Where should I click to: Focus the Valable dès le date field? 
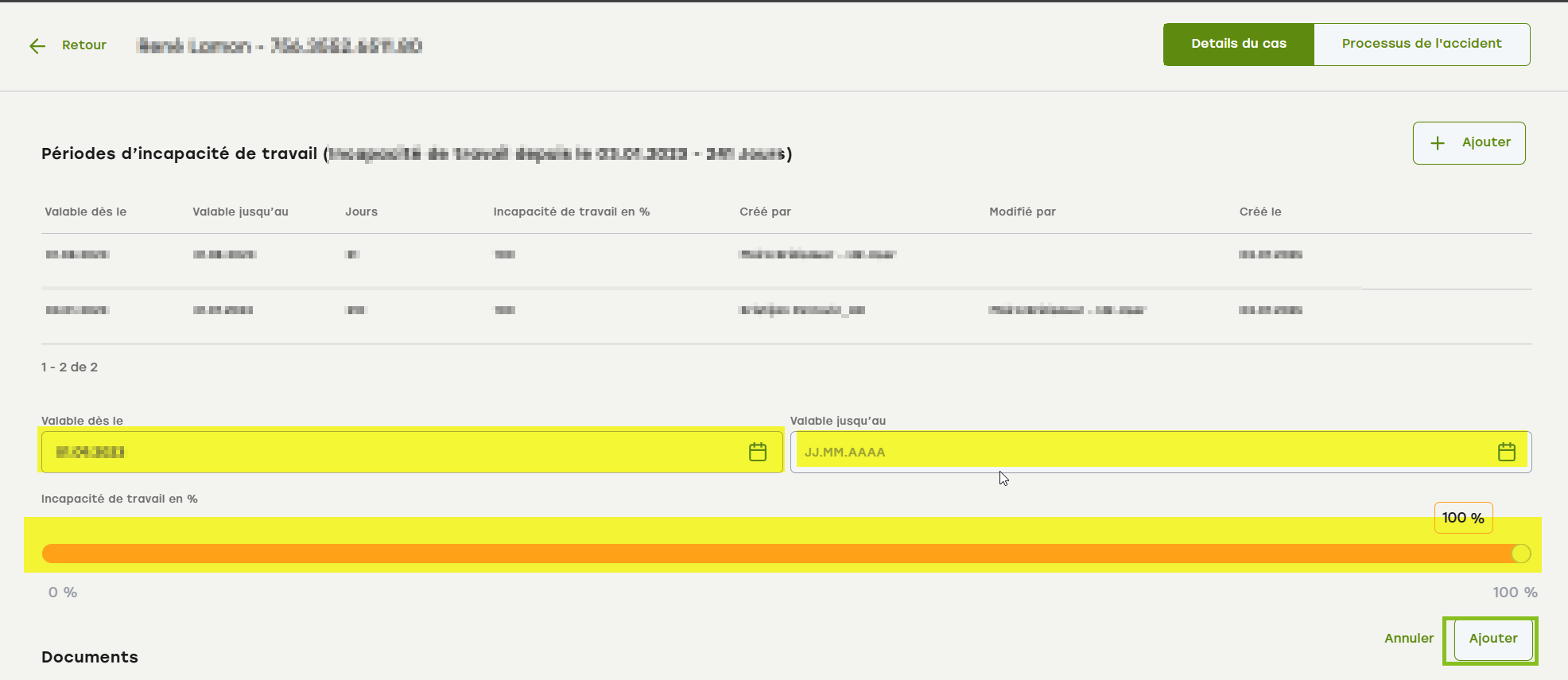pos(390,452)
